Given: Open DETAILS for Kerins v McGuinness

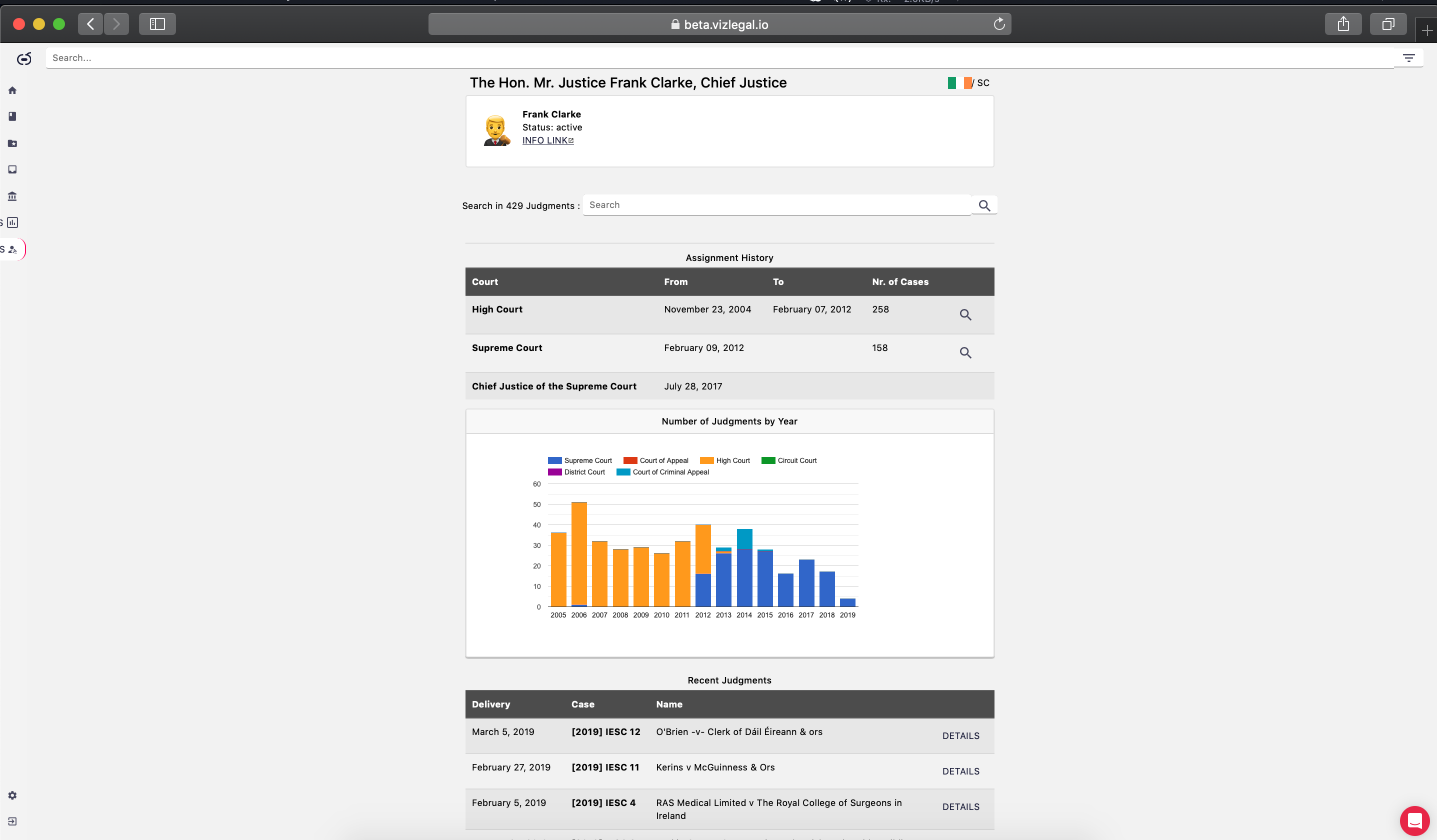Looking at the screenshot, I should [960, 771].
